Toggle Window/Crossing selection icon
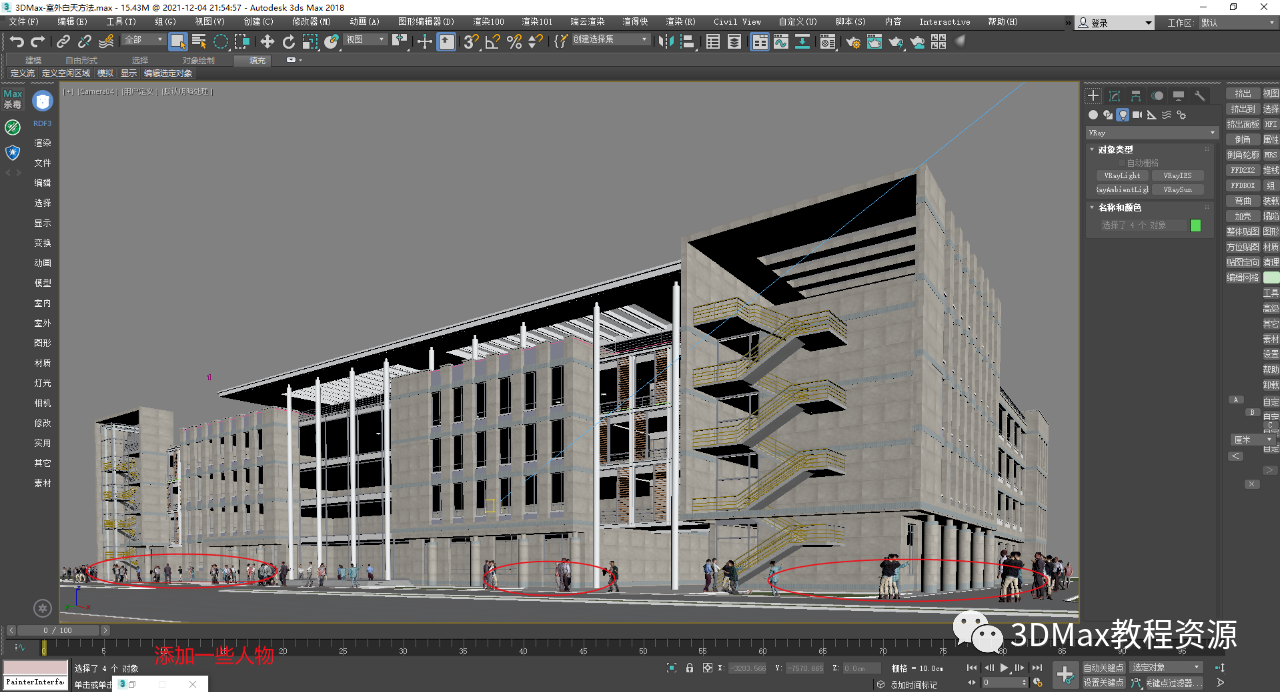 click(242, 41)
